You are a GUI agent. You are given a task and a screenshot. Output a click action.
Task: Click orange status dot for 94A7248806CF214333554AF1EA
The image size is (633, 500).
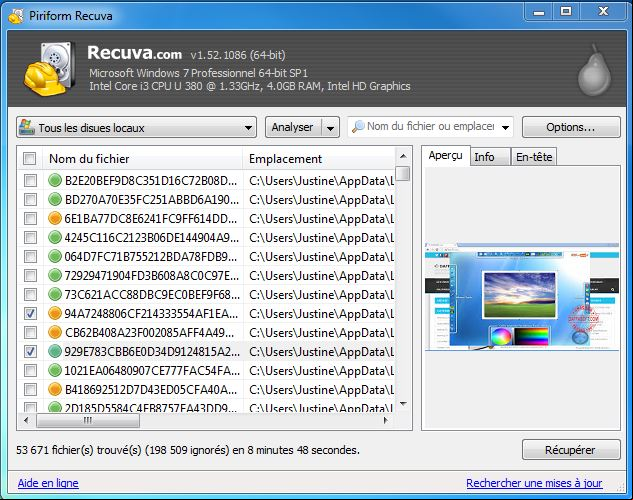pos(54,313)
